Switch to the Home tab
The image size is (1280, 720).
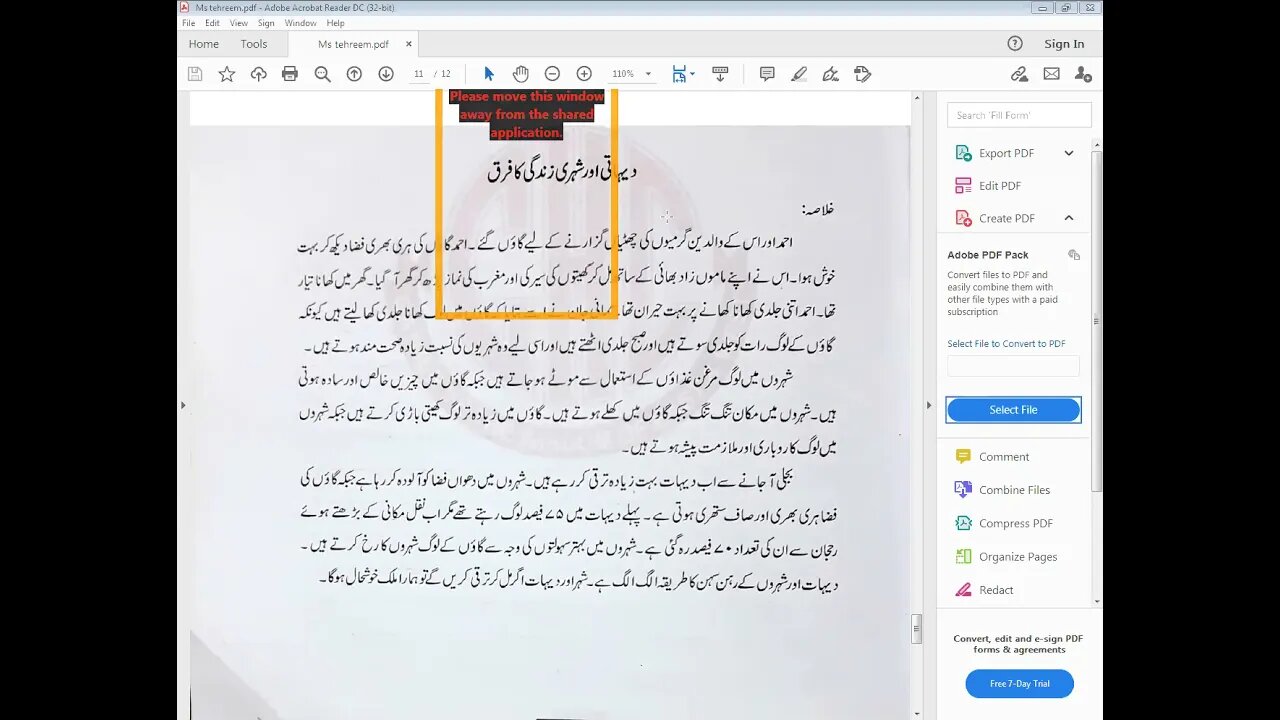pos(203,44)
